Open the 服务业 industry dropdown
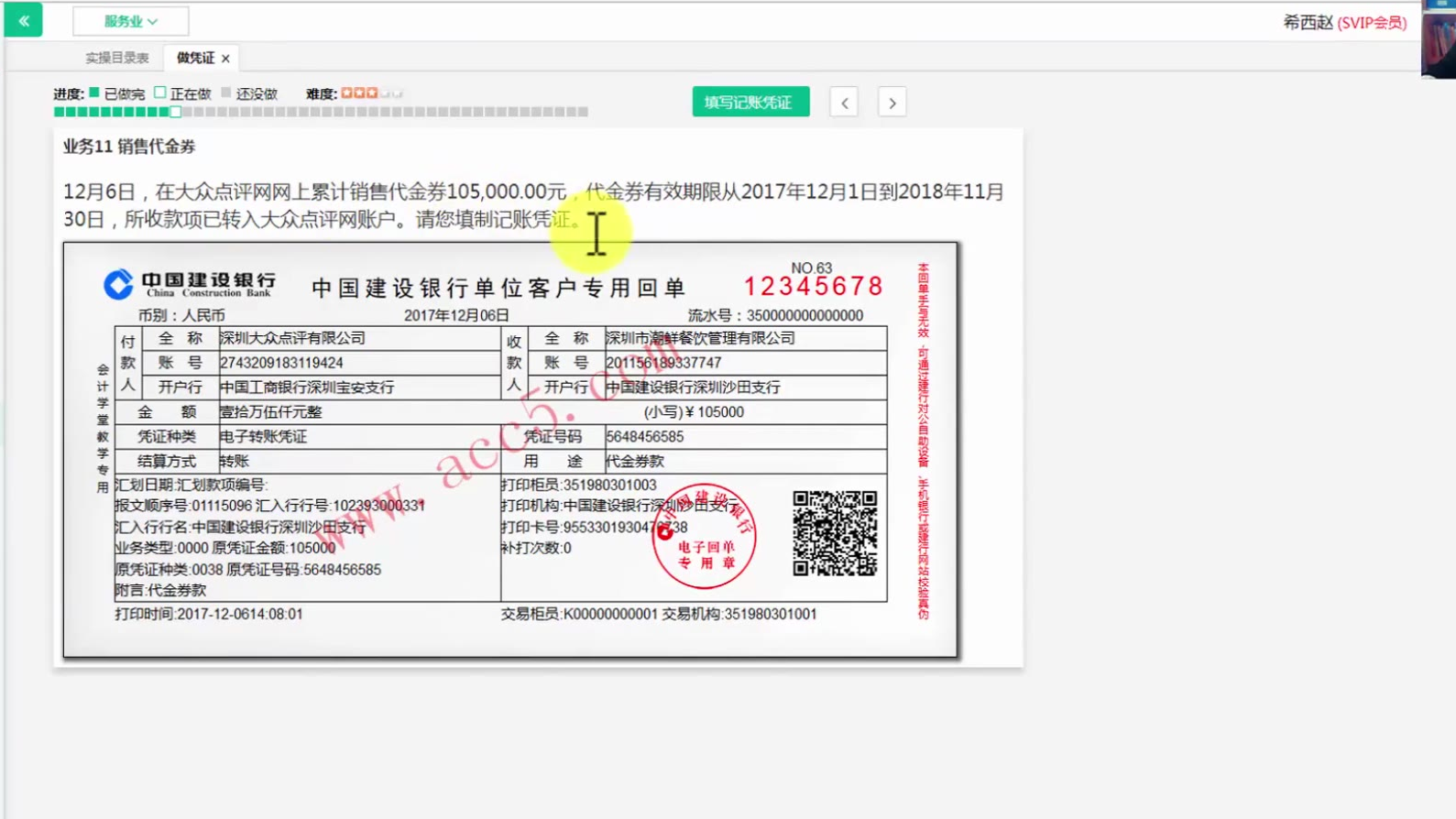This screenshot has height=819, width=1456. pyautogui.click(x=130, y=21)
